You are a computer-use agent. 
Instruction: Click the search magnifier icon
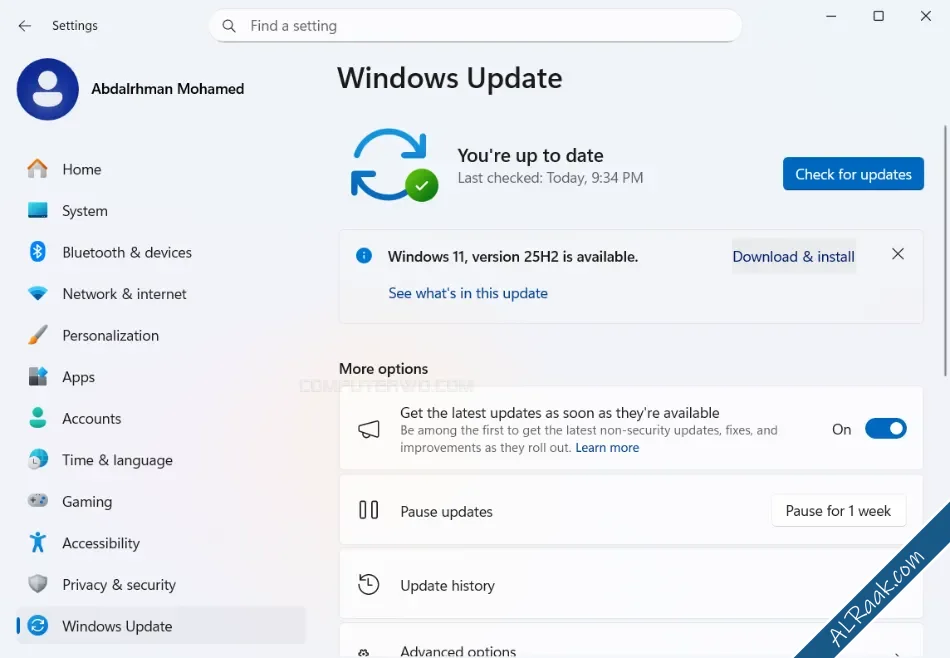coord(229,26)
